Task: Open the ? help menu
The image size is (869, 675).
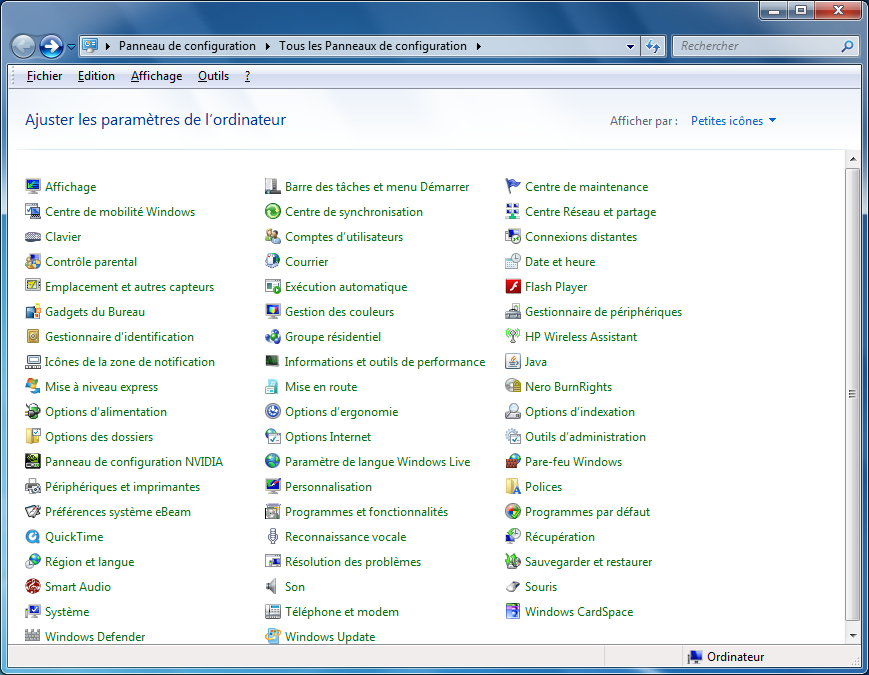Action: (247, 76)
